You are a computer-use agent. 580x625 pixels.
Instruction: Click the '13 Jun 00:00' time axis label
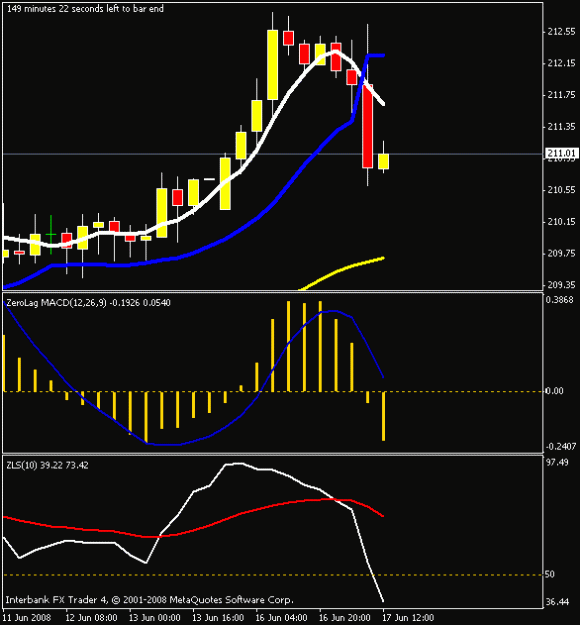click(155, 618)
